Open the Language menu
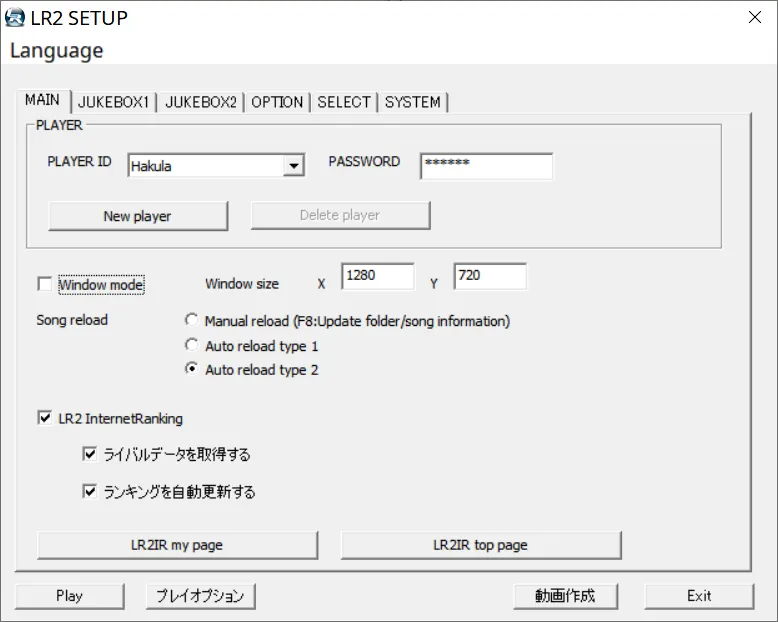 click(x=57, y=51)
